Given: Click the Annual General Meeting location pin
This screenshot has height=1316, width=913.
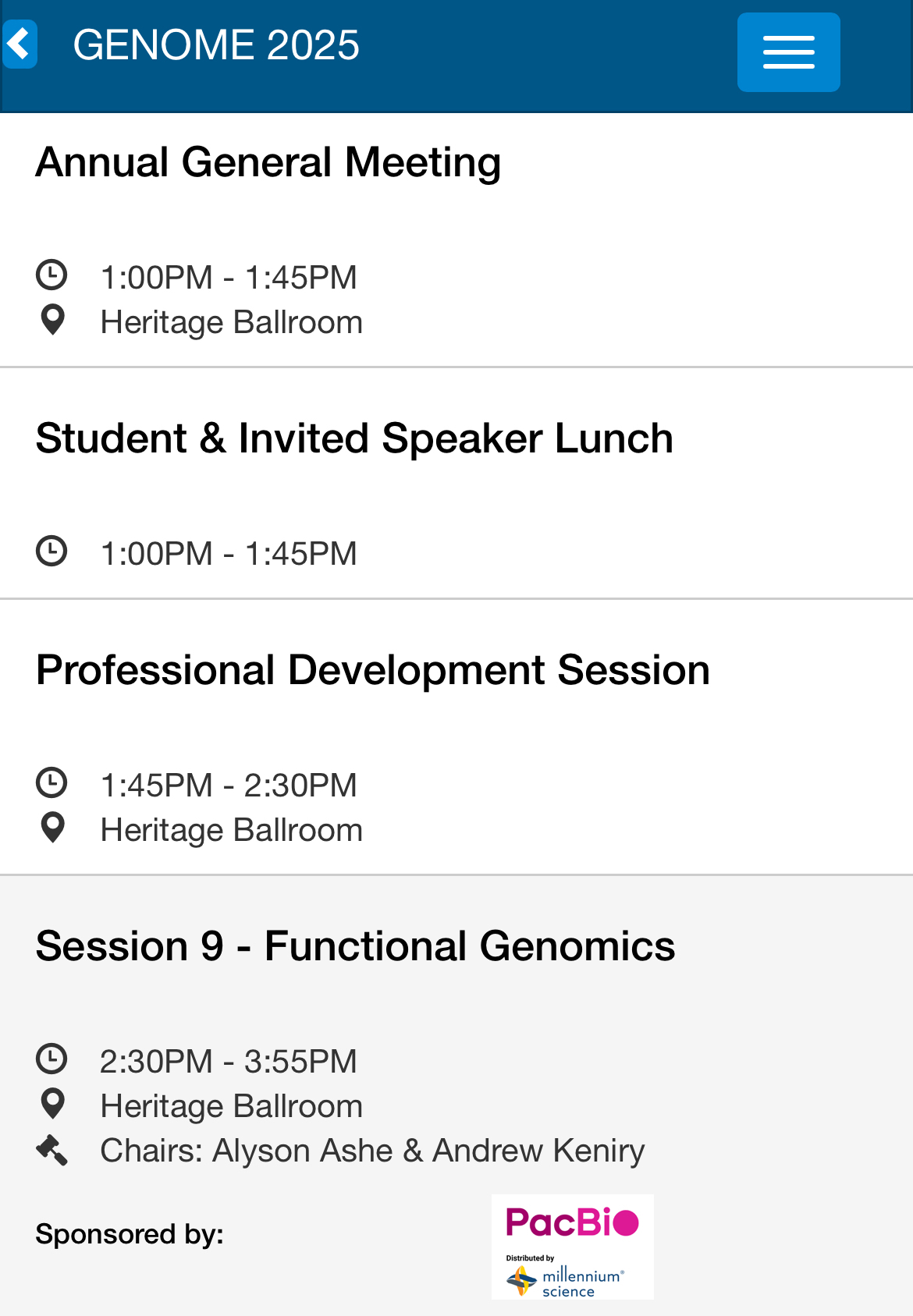Looking at the screenshot, I should point(52,320).
